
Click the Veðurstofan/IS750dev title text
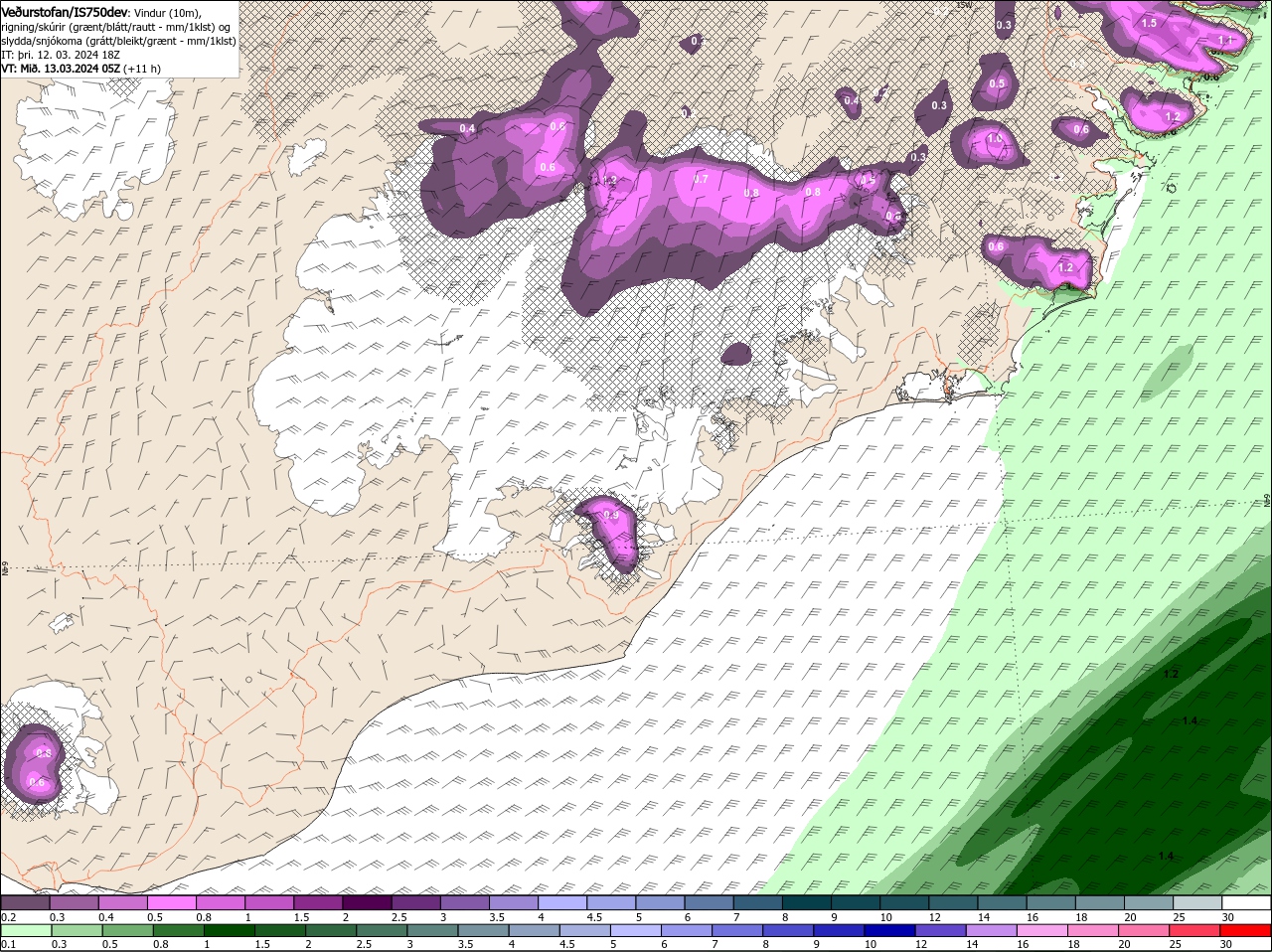click(65, 11)
